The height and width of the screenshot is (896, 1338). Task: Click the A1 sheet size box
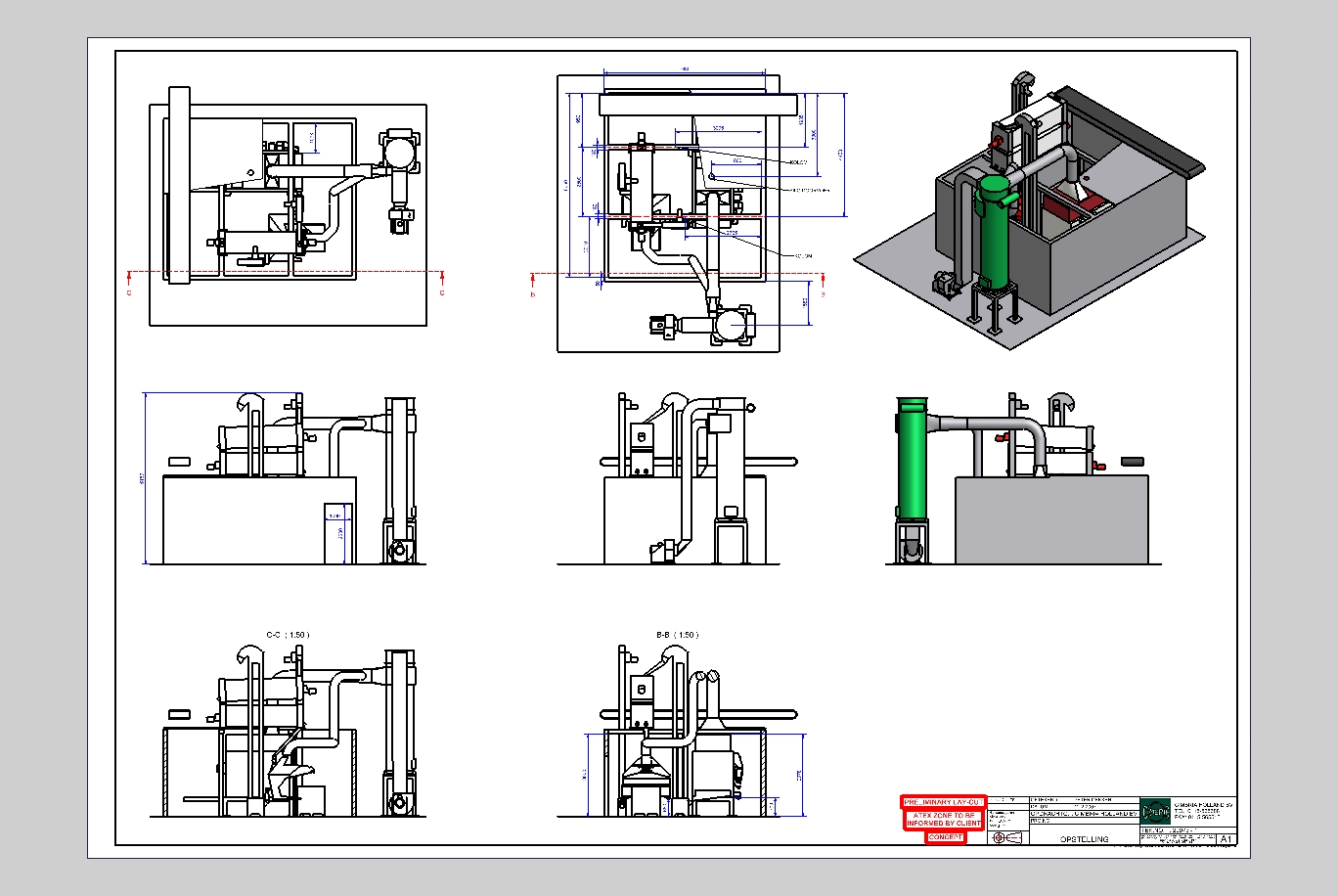[1226, 839]
